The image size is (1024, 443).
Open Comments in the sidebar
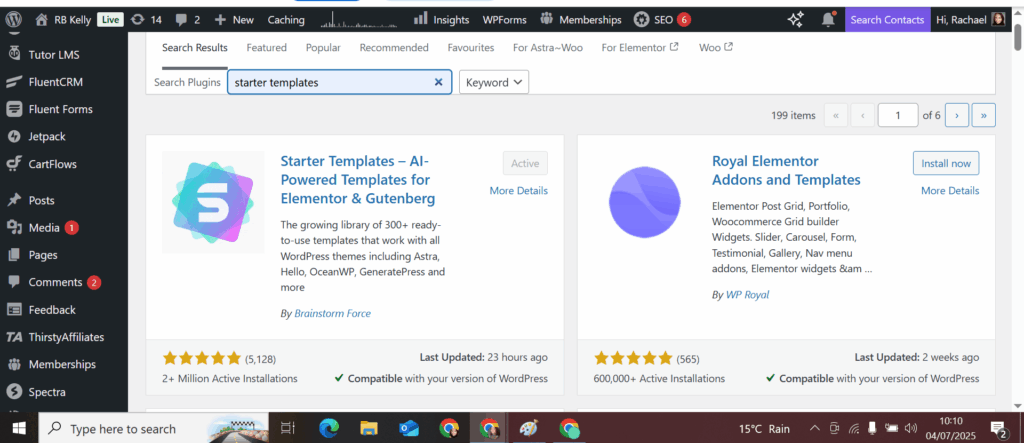pyautogui.click(x=54, y=282)
